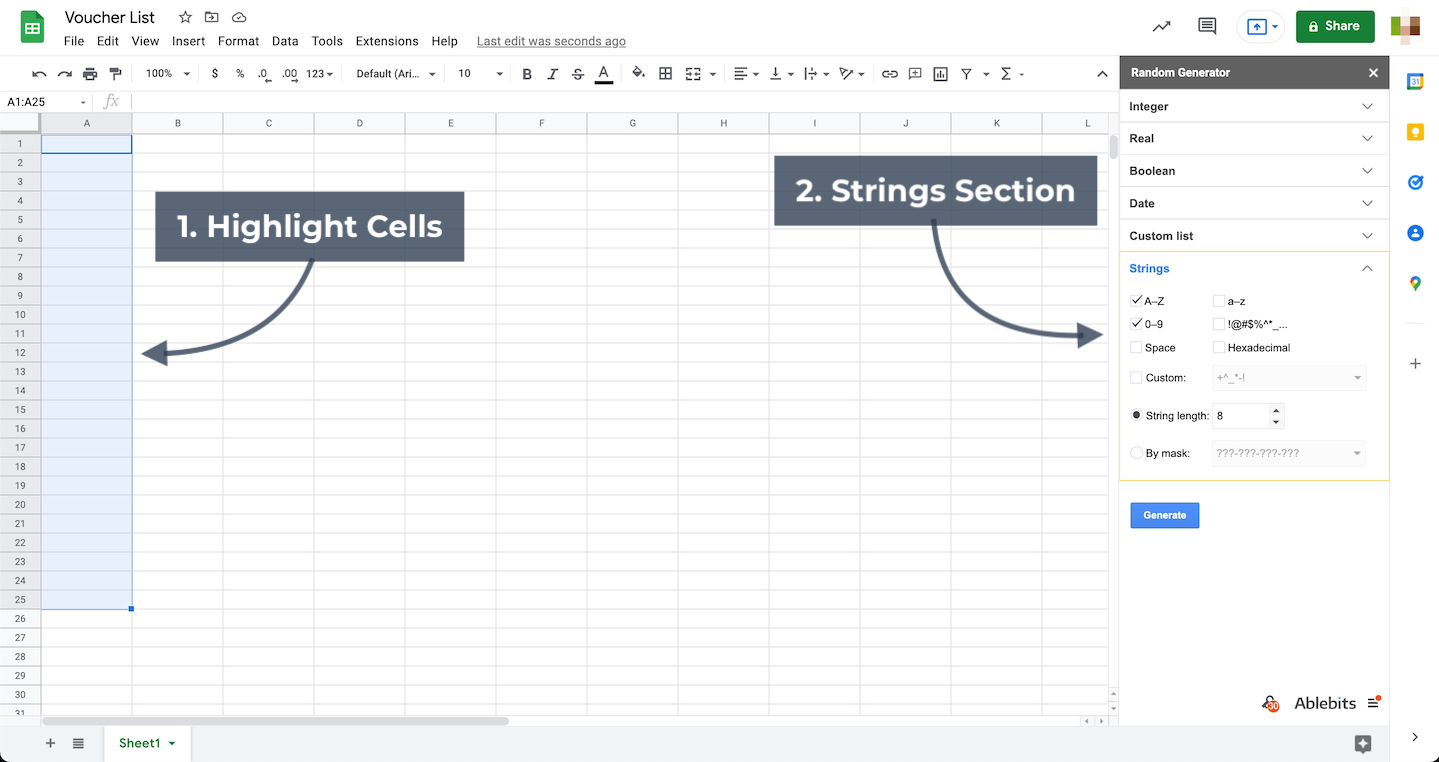
Task: Select the Paint format tool
Action: coord(115,74)
